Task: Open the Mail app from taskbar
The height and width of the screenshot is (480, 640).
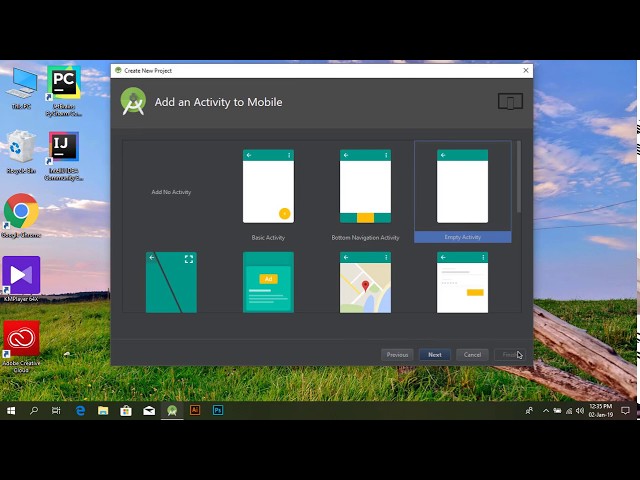Action: click(149, 411)
